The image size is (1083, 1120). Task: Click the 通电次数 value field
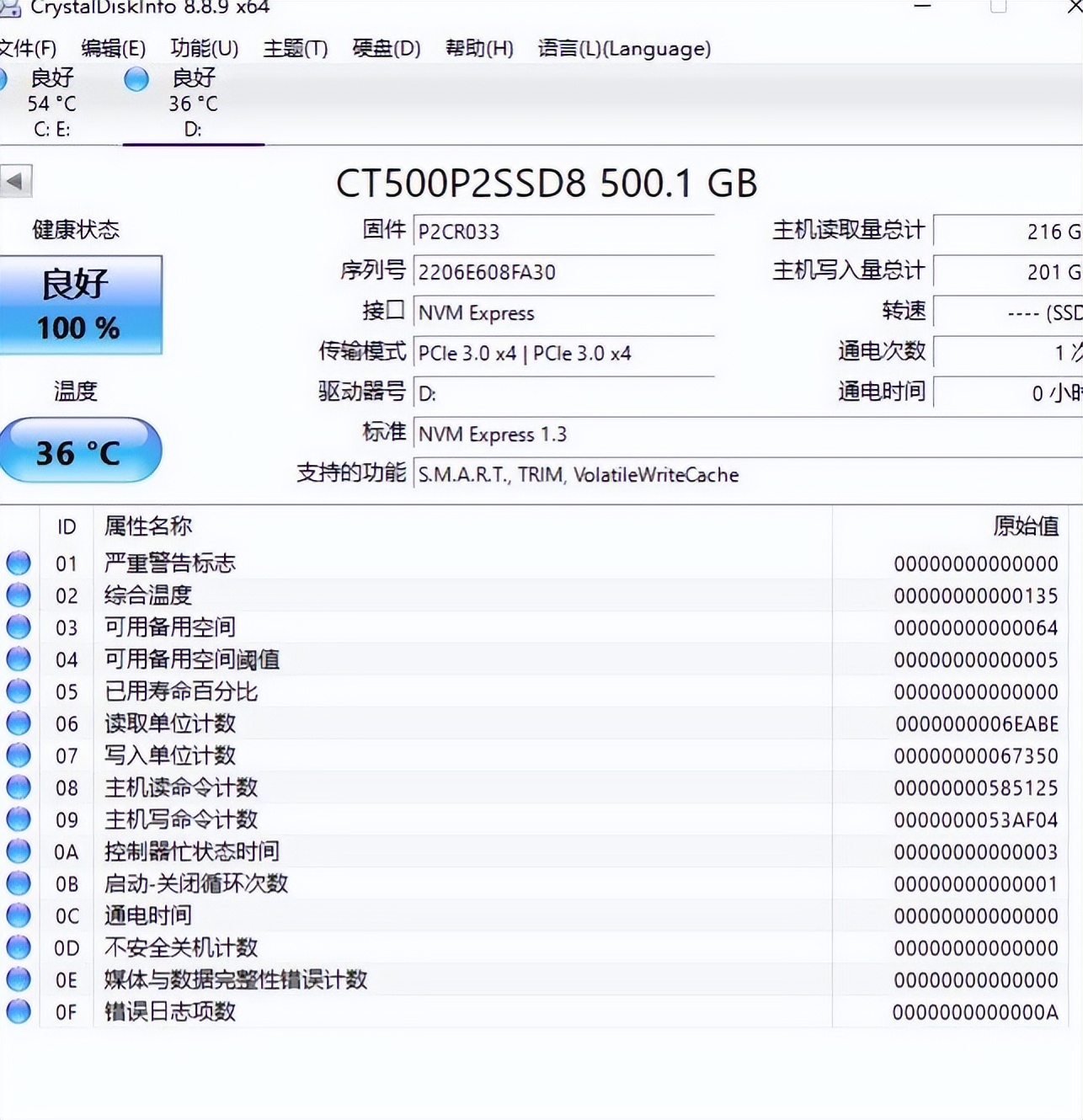click(1008, 353)
